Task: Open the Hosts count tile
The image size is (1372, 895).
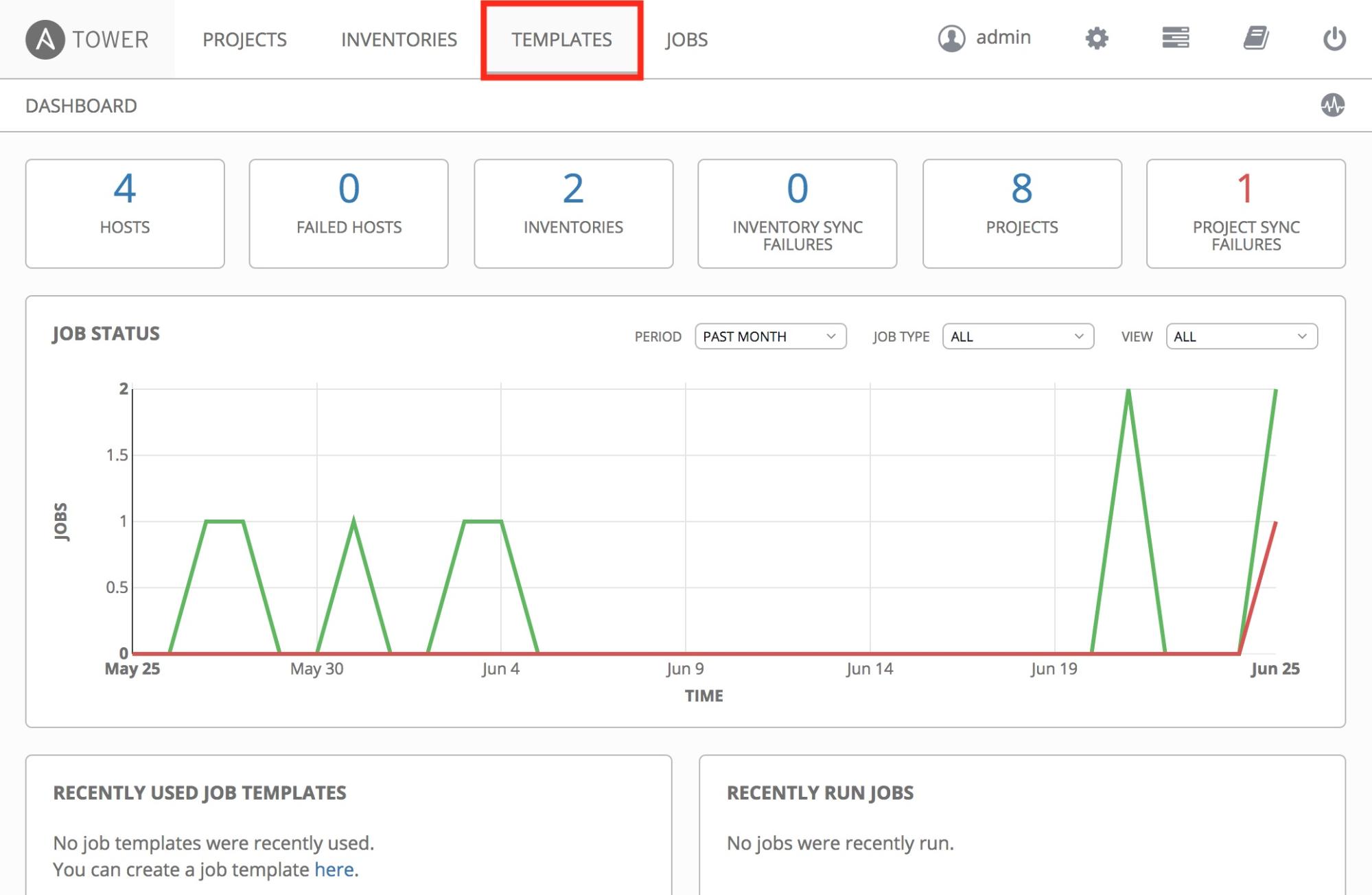Action: [x=125, y=213]
